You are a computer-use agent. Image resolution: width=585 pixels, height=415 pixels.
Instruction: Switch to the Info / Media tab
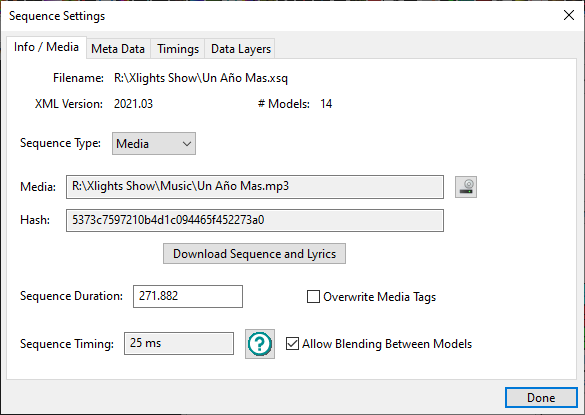point(46,47)
